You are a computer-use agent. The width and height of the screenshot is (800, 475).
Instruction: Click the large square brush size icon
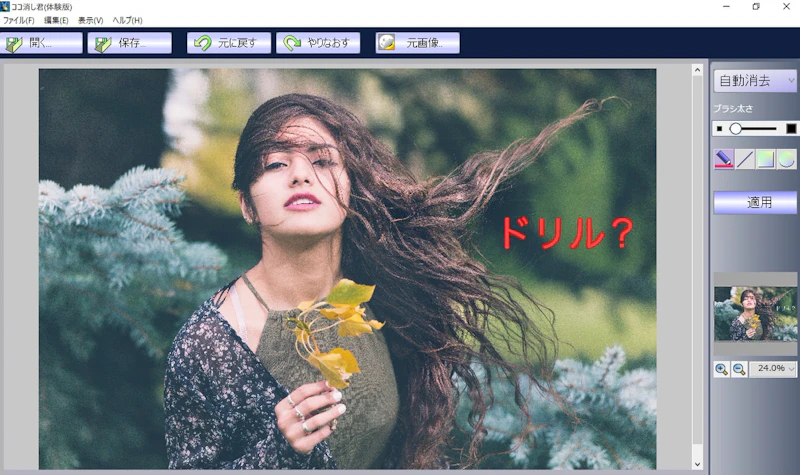click(791, 129)
